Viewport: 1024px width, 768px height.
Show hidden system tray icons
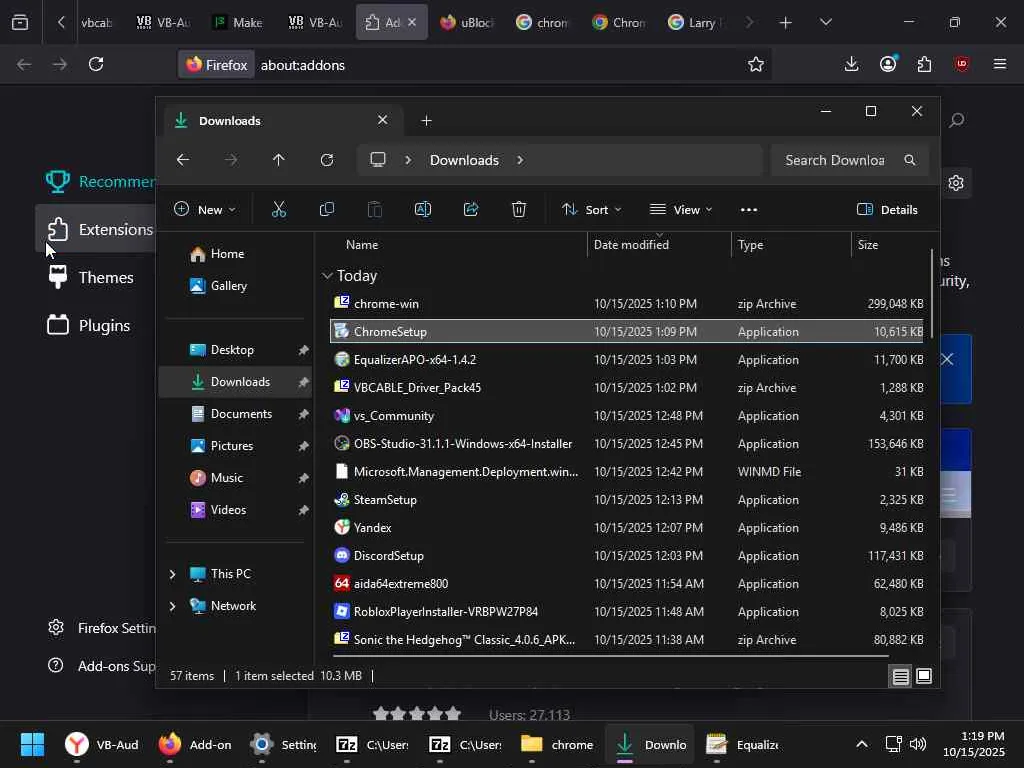point(862,744)
